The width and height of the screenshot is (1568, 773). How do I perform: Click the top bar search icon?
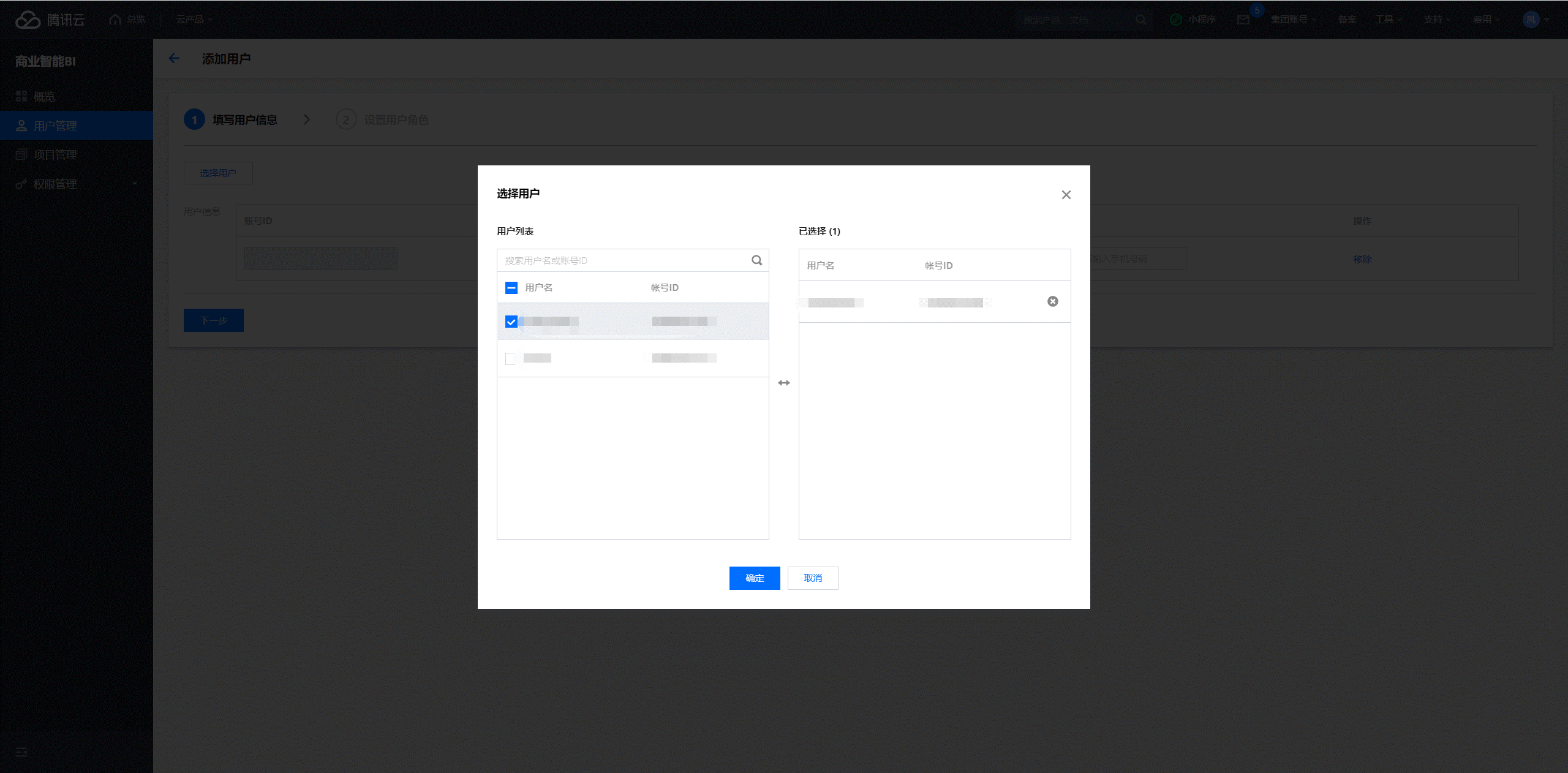(x=1140, y=20)
